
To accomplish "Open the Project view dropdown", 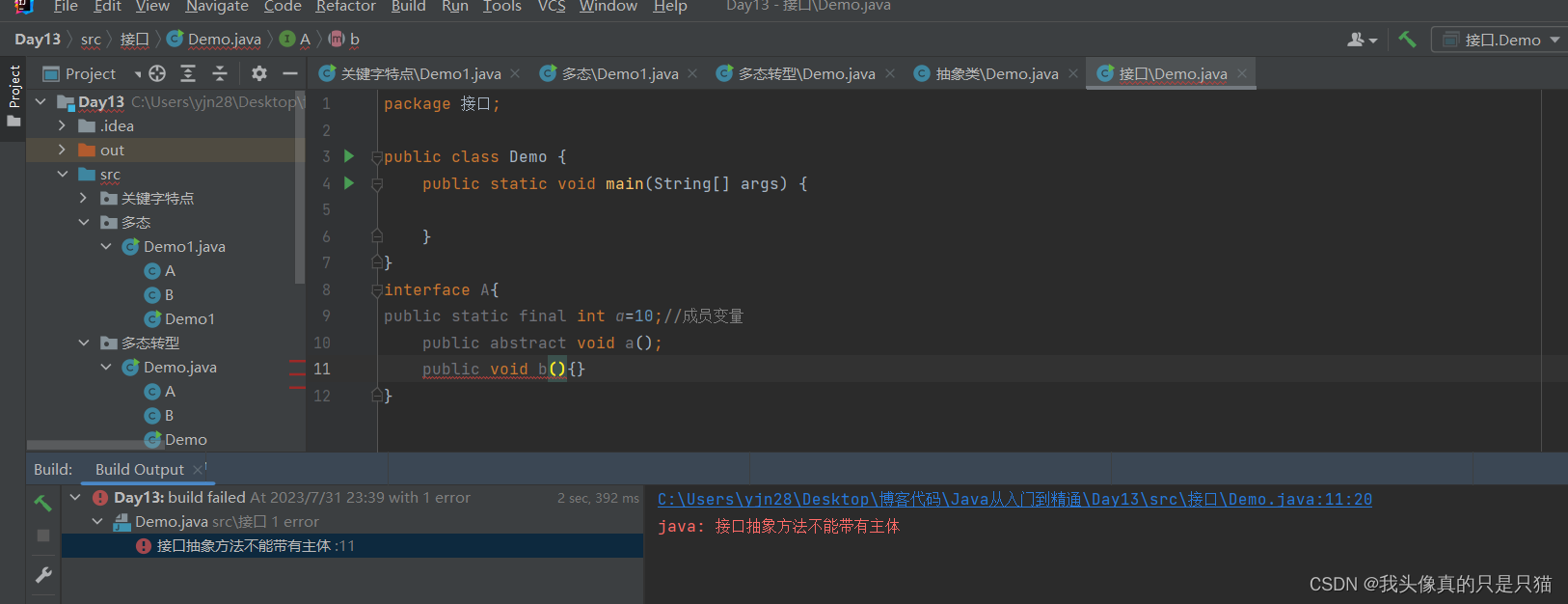I will (92, 73).
